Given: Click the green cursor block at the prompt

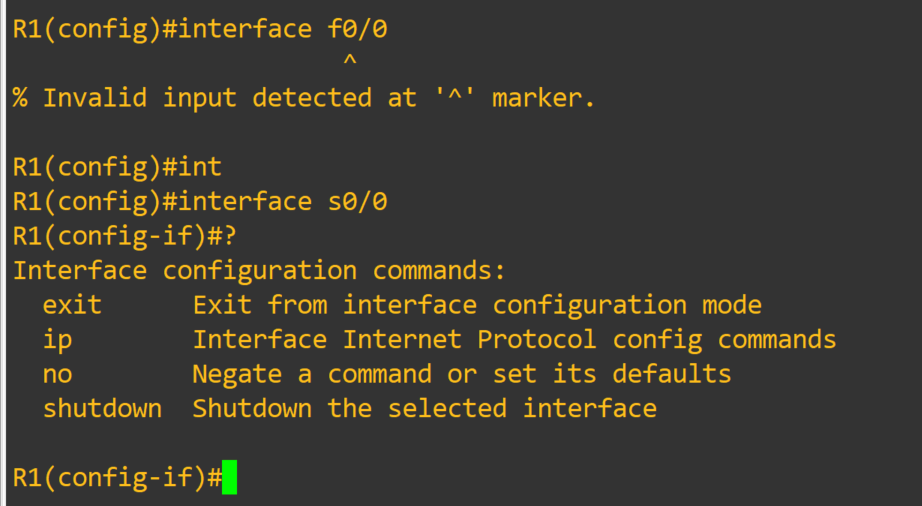Looking at the screenshot, I should coord(229,478).
